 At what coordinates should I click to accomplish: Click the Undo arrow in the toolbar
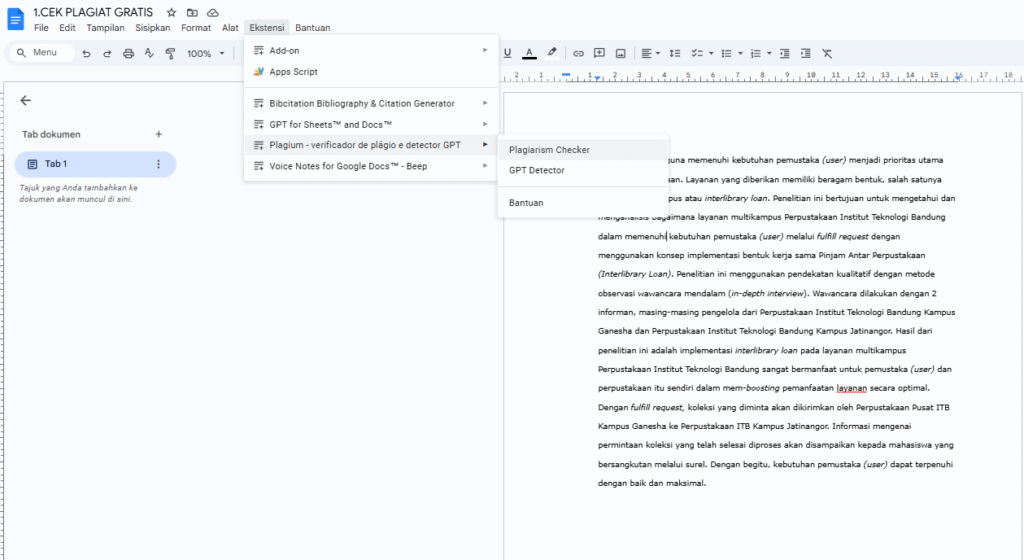point(86,54)
